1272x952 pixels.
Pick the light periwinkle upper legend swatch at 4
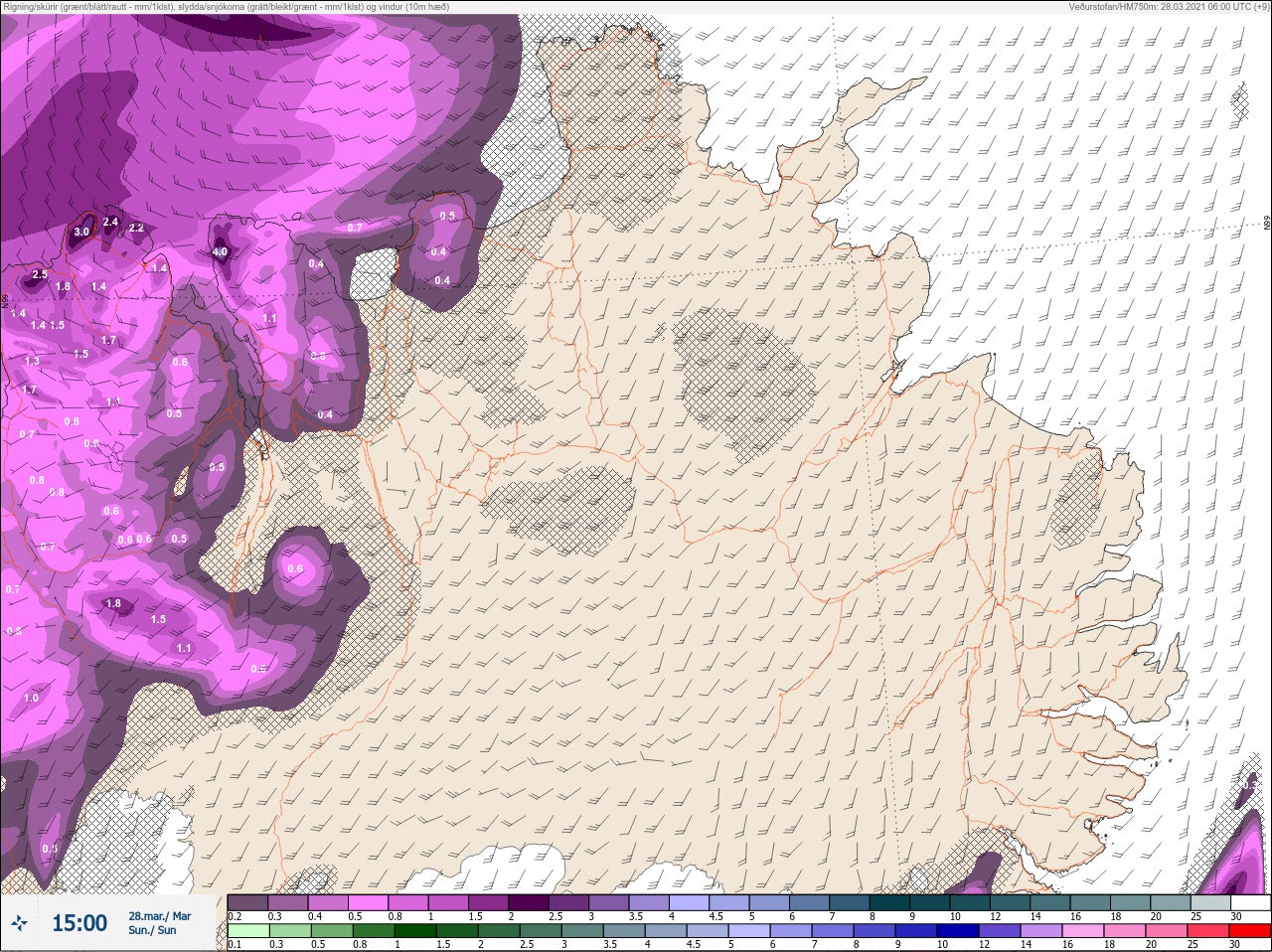point(690,902)
